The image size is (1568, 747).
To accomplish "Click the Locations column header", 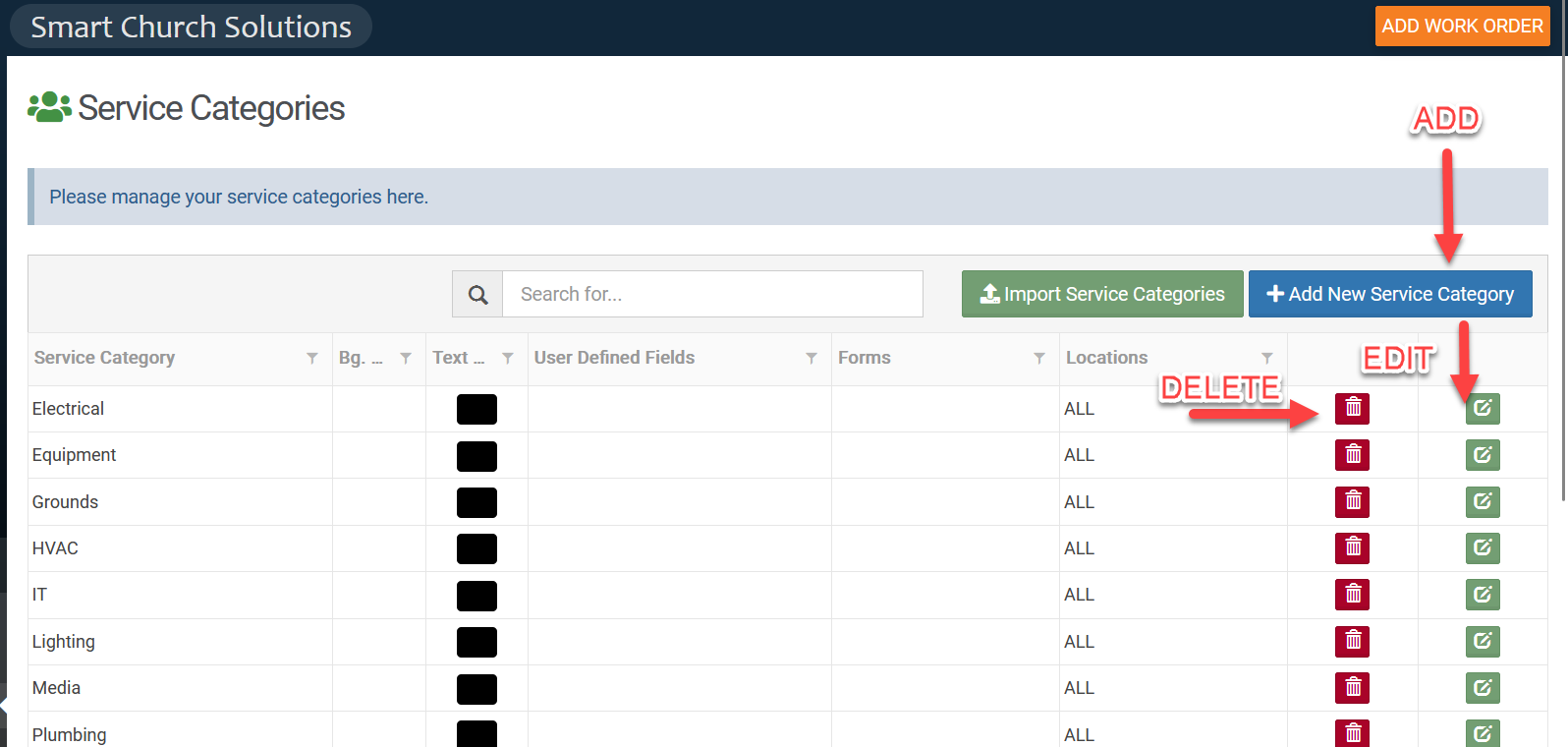I will [x=1106, y=358].
